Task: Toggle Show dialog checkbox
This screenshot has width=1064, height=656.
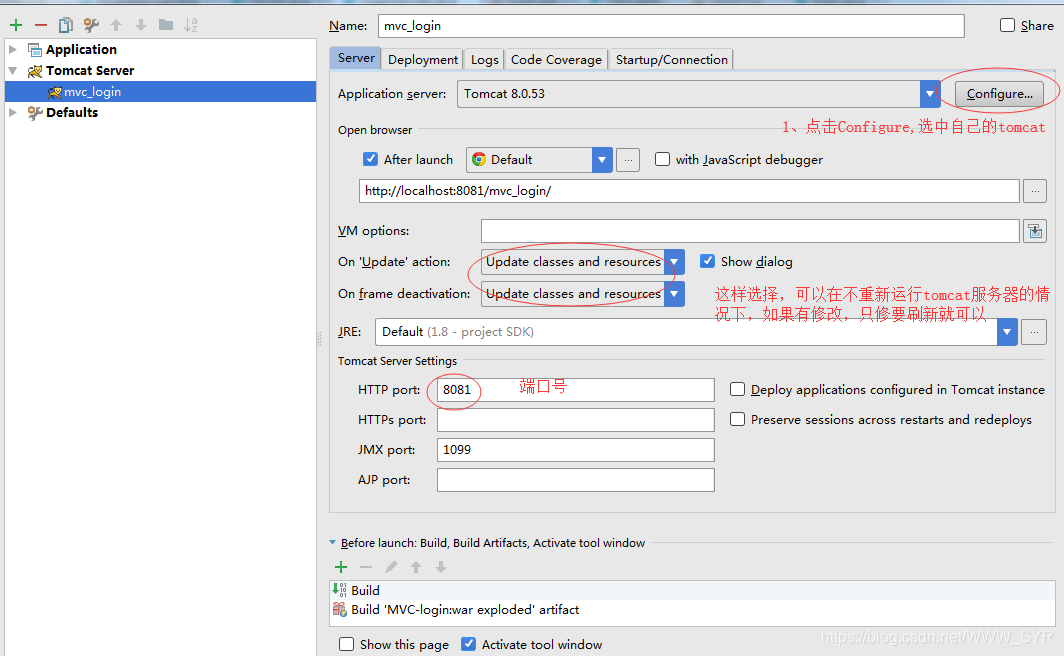Action: tap(708, 261)
